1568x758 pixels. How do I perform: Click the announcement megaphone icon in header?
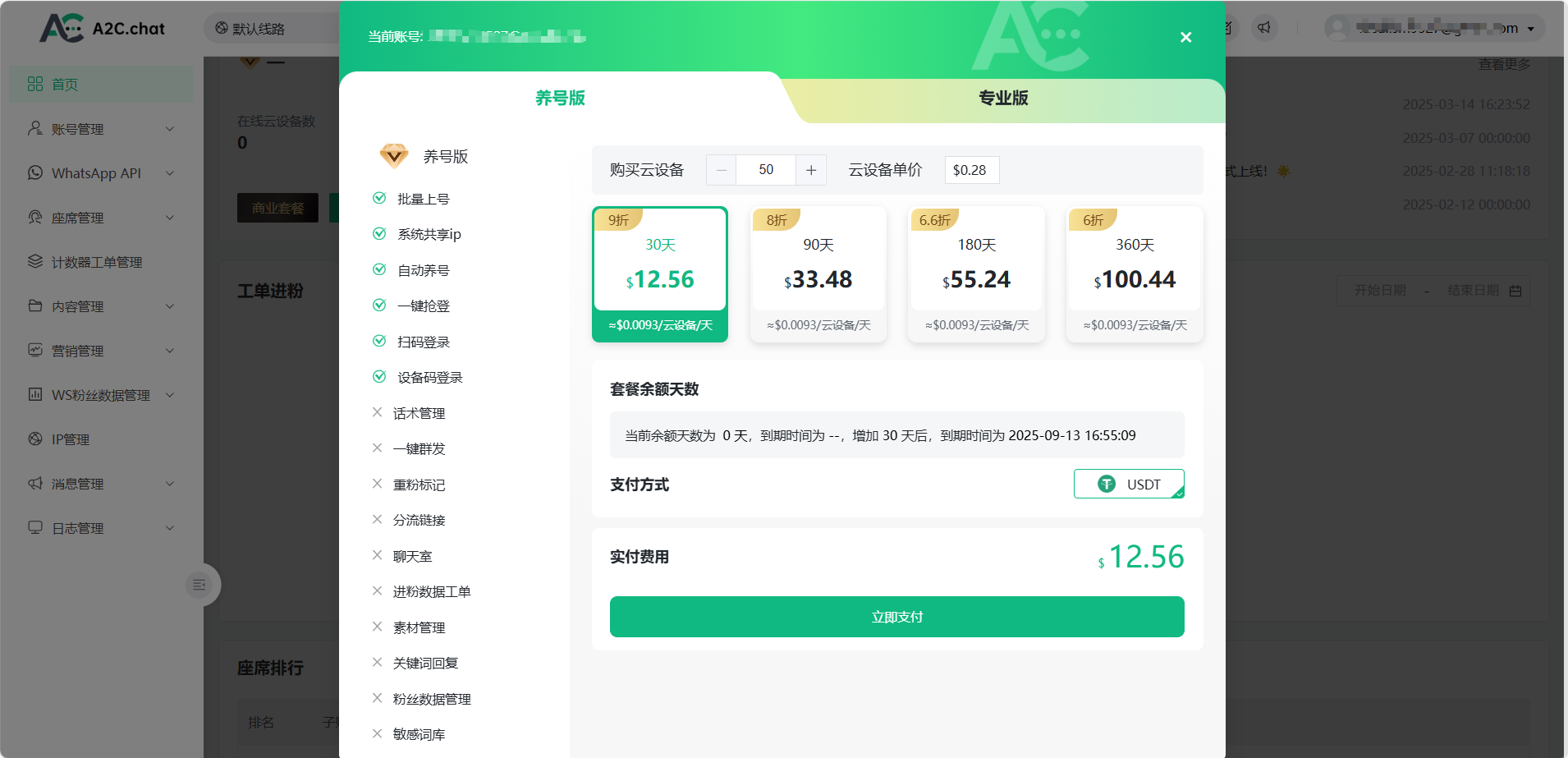click(1264, 28)
